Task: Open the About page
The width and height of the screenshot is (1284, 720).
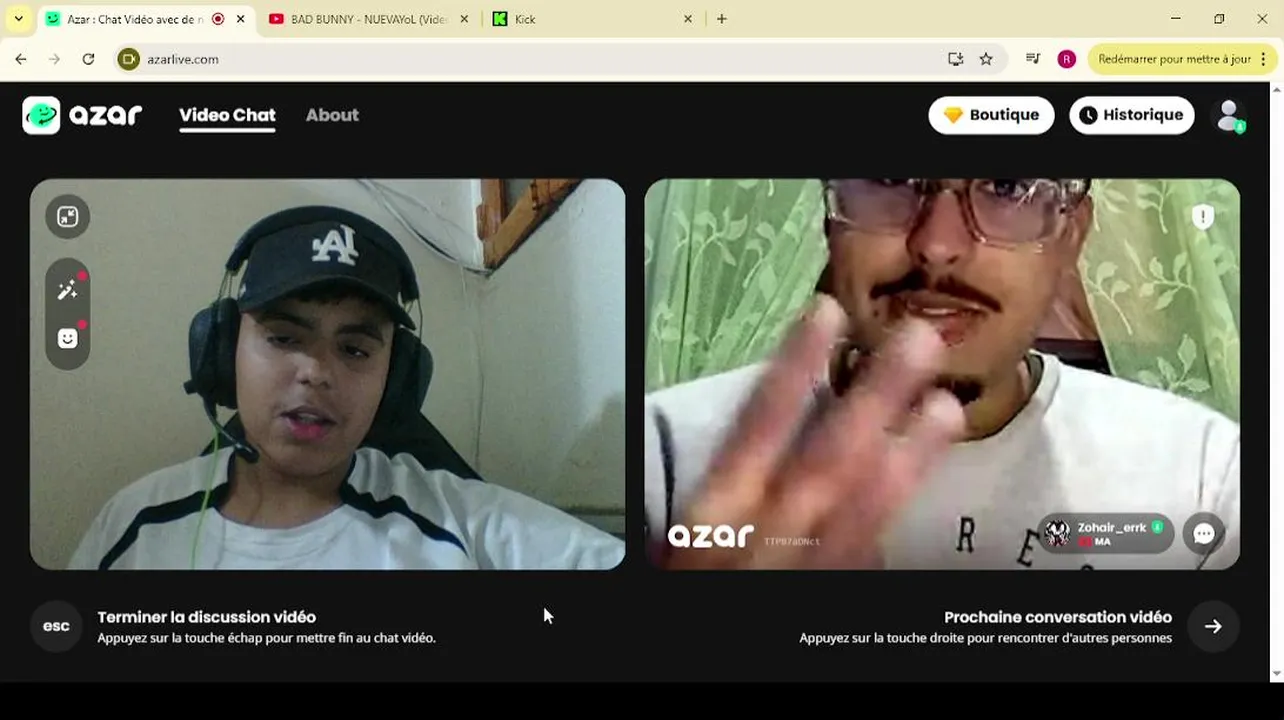Action: pos(332,115)
